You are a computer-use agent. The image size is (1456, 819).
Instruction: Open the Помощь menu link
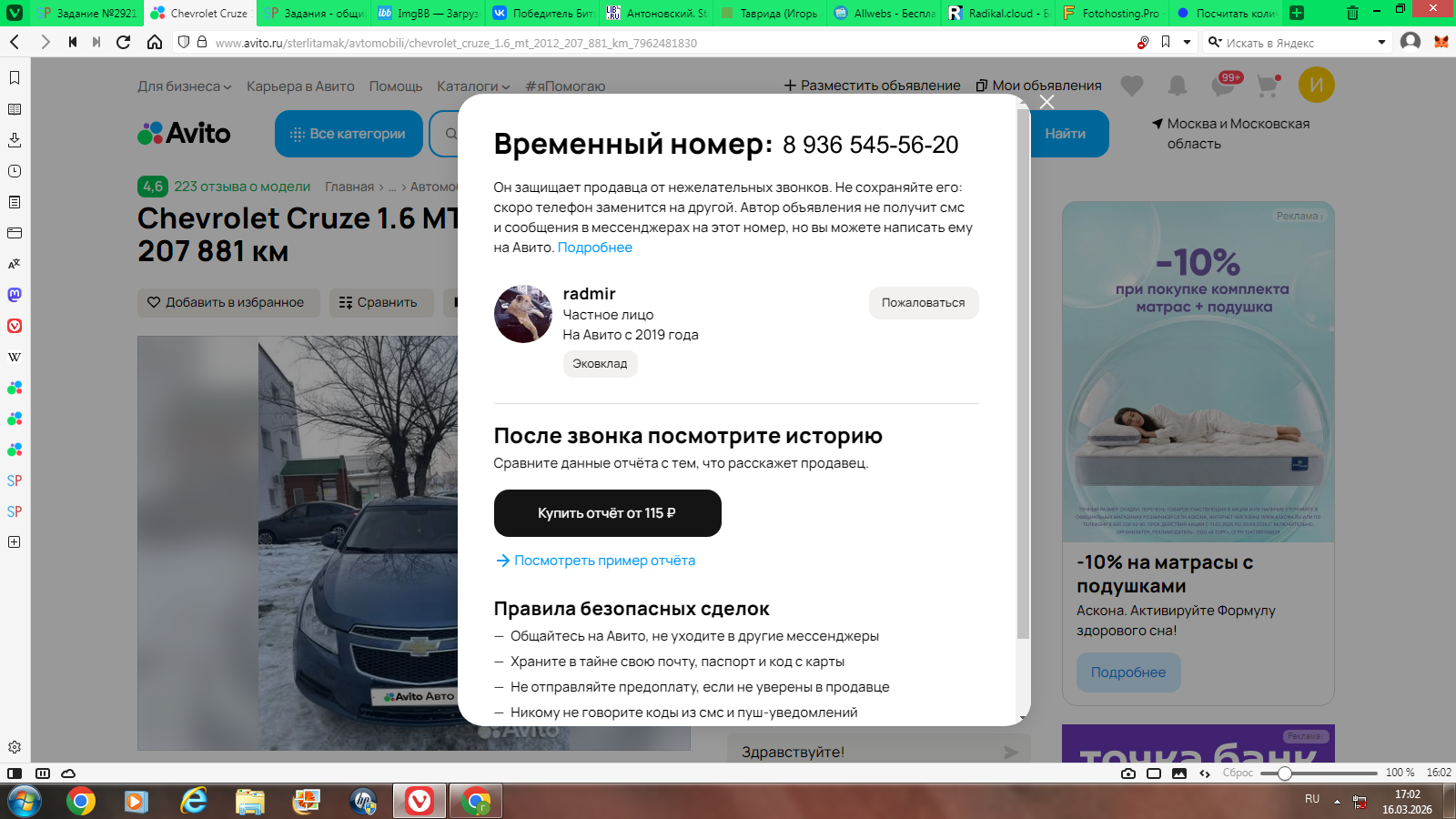[x=396, y=86]
